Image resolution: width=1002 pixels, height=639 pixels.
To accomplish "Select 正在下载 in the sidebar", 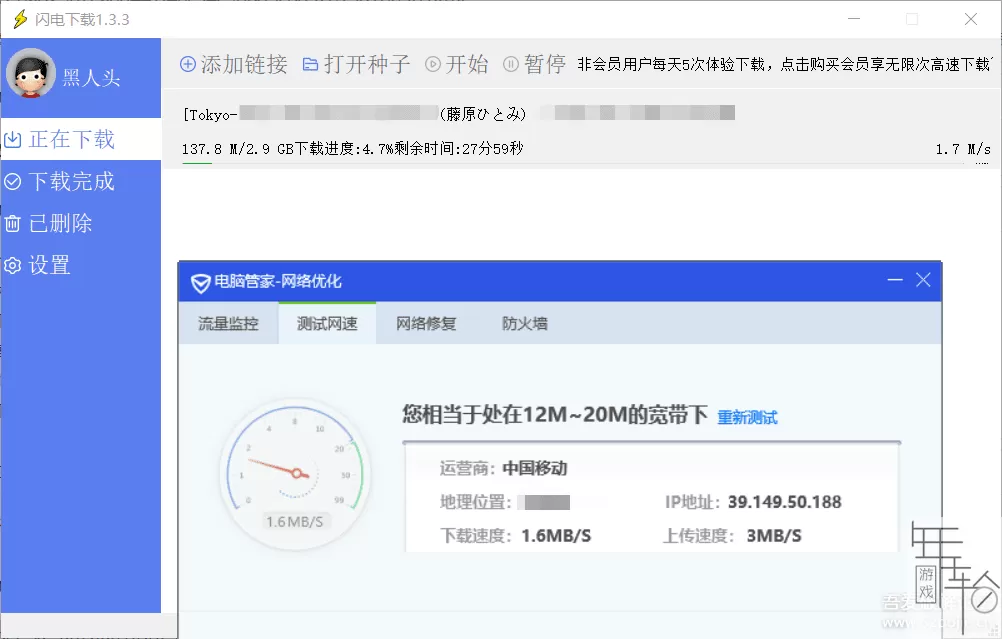I will tap(81, 139).
